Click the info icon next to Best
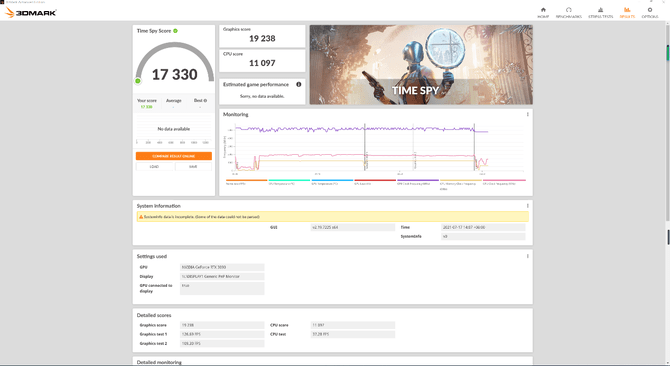 (206, 101)
